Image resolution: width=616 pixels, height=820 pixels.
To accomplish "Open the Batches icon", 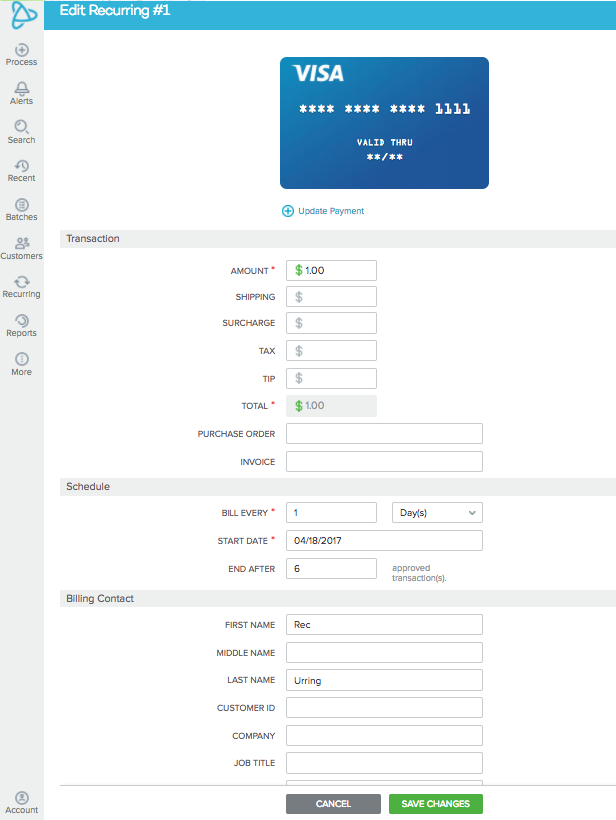I will pos(21,204).
